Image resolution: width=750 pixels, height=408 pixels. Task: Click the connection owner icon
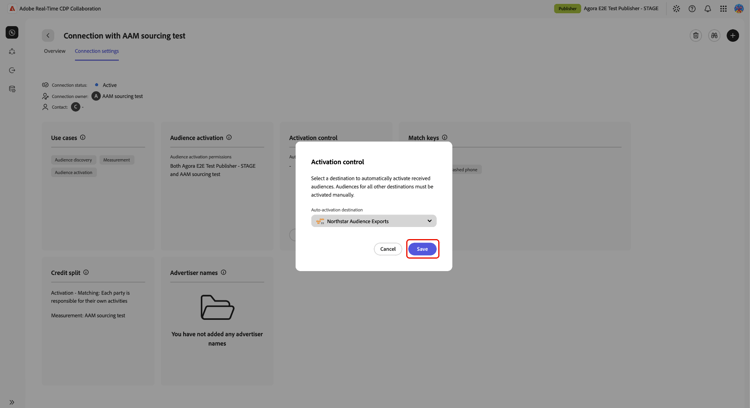point(45,96)
